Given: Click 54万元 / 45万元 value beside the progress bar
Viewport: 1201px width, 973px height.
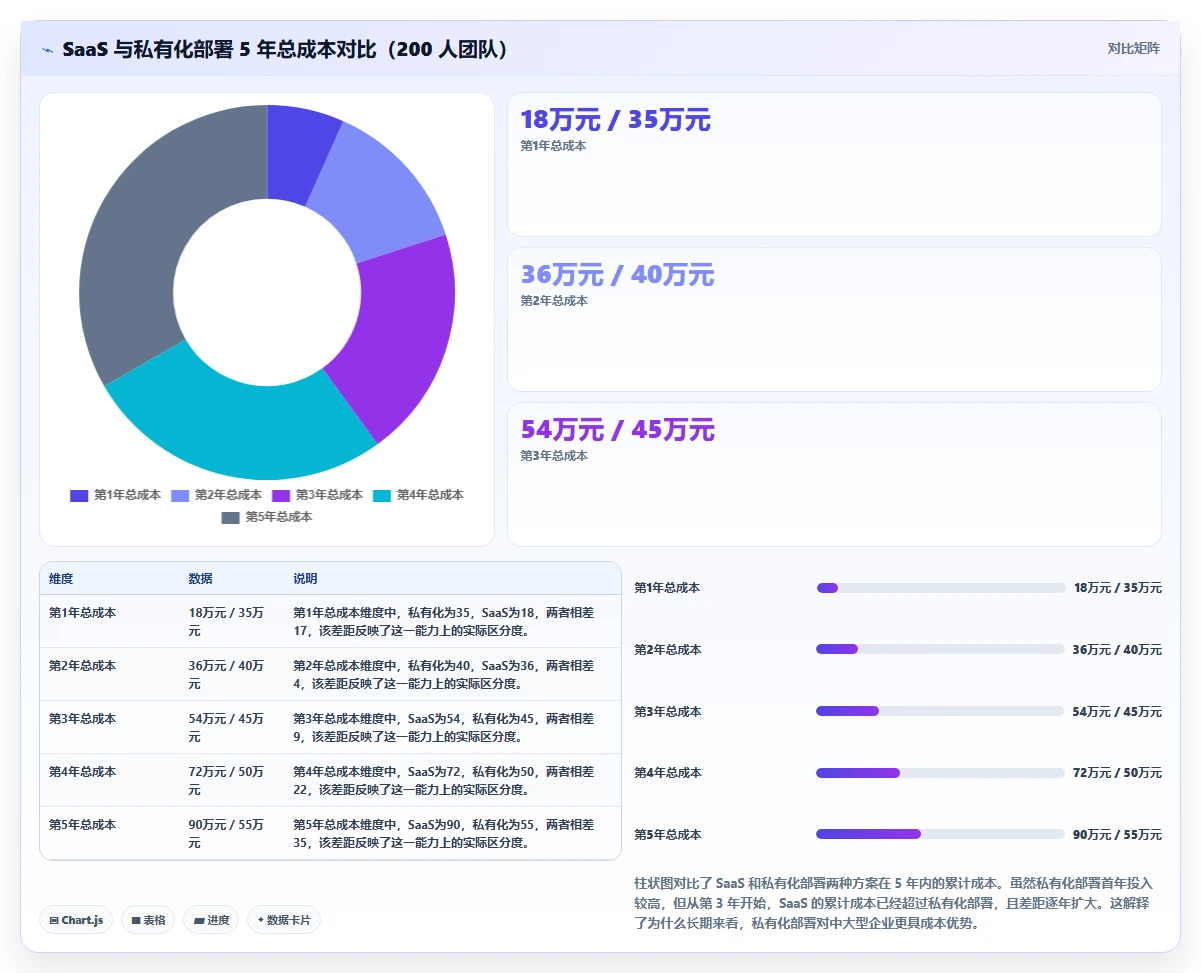Looking at the screenshot, I should pos(1117,712).
